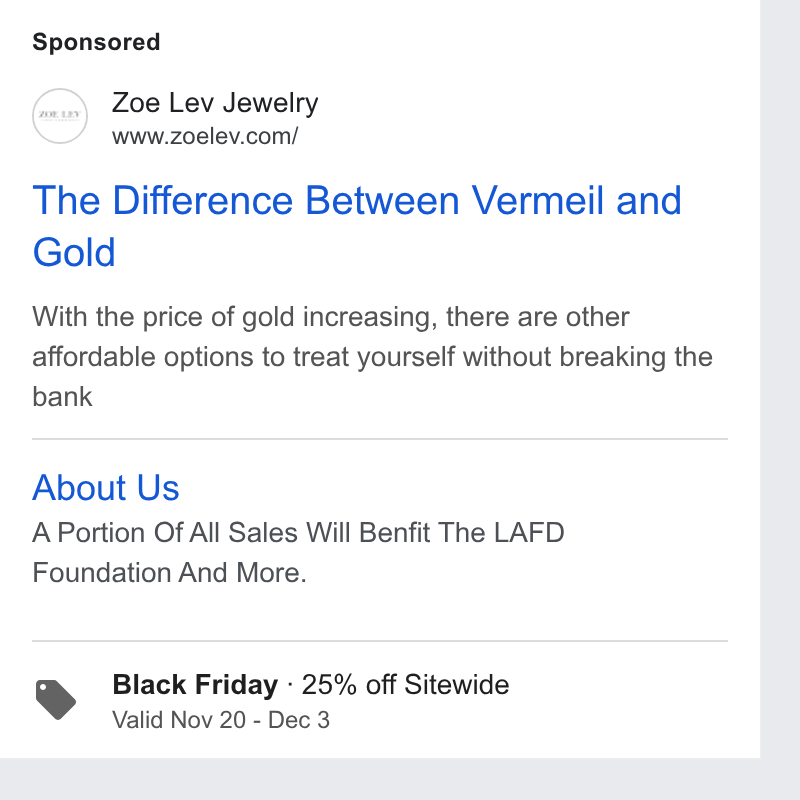The width and height of the screenshot is (800, 800).
Task: Click the price of gold description line
Action: click(x=331, y=317)
